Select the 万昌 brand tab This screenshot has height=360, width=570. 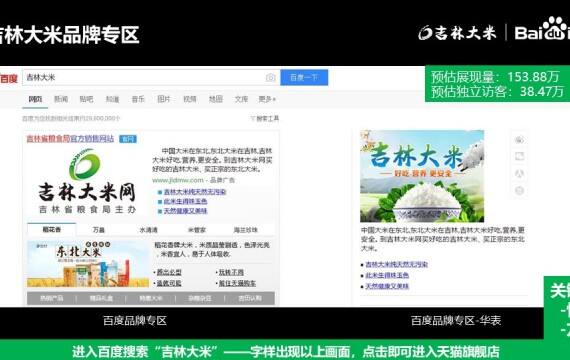(x=99, y=230)
